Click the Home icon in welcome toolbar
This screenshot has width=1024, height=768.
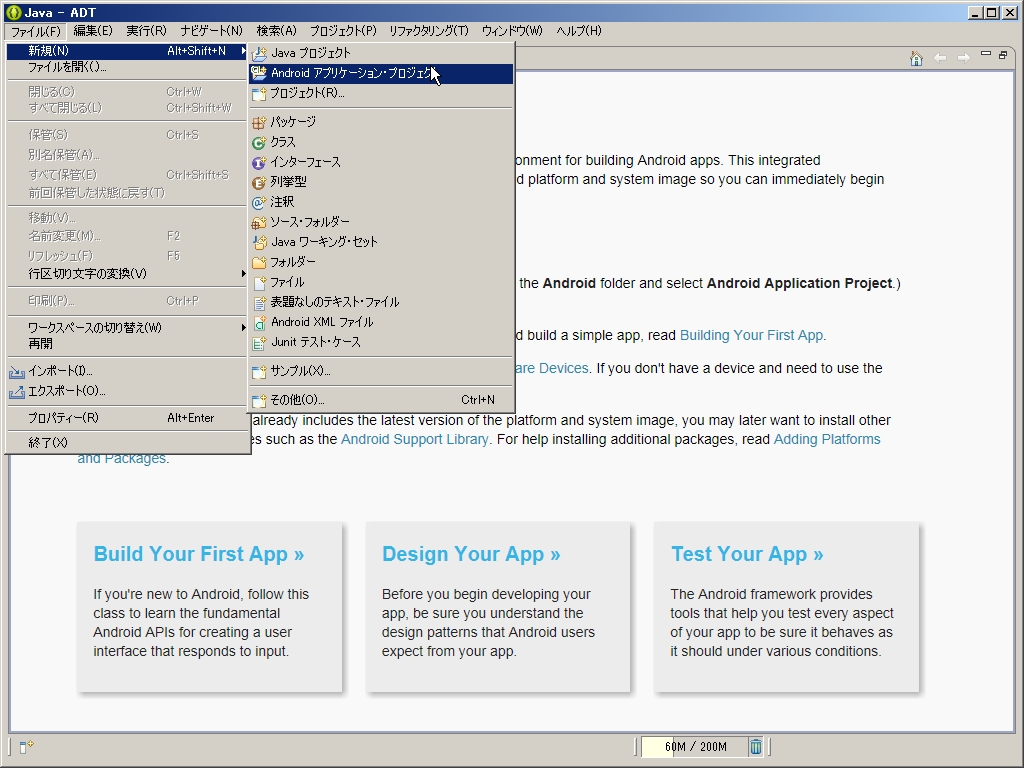(916, 59)
